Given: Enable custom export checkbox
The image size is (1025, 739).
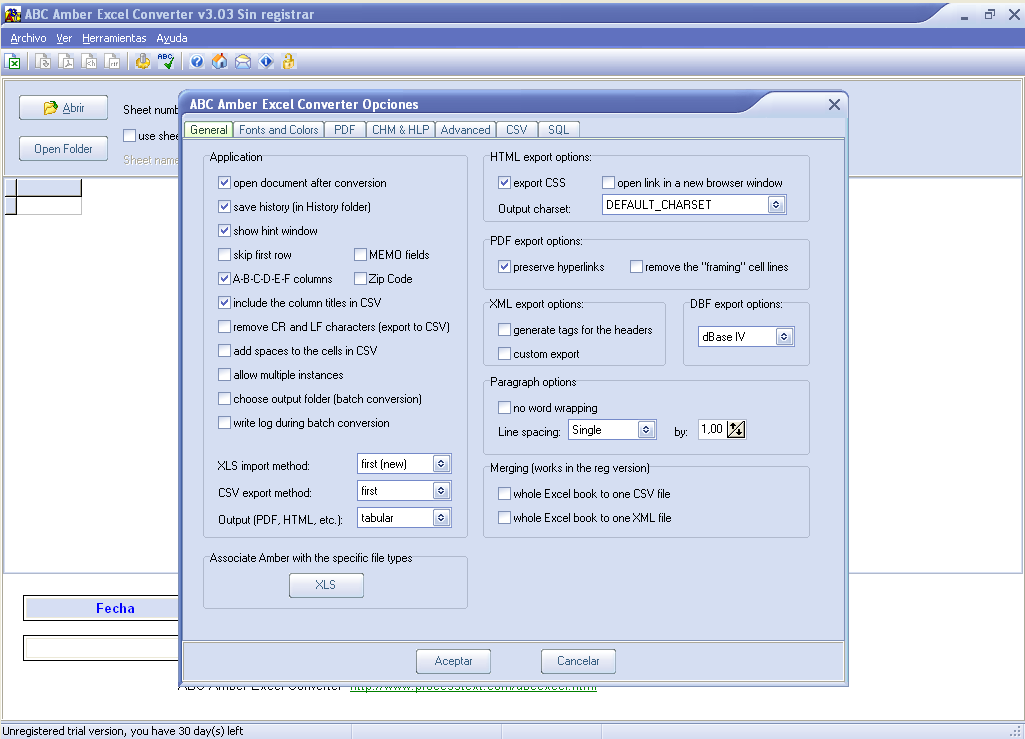Looking at the screenshot, I should click(x=504, y=354).
